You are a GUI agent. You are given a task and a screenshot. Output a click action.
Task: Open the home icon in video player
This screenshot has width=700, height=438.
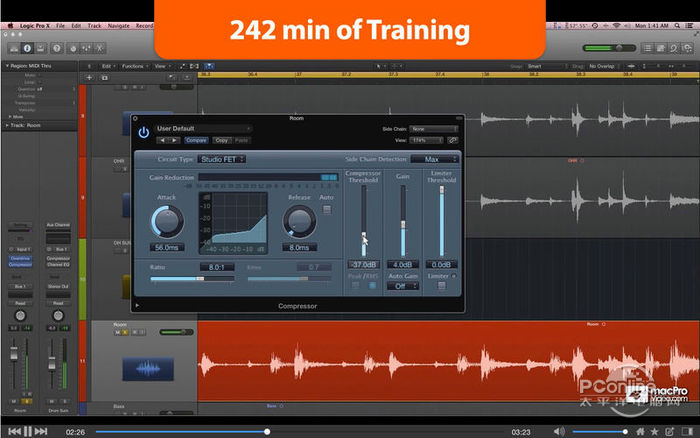[640, 431]
